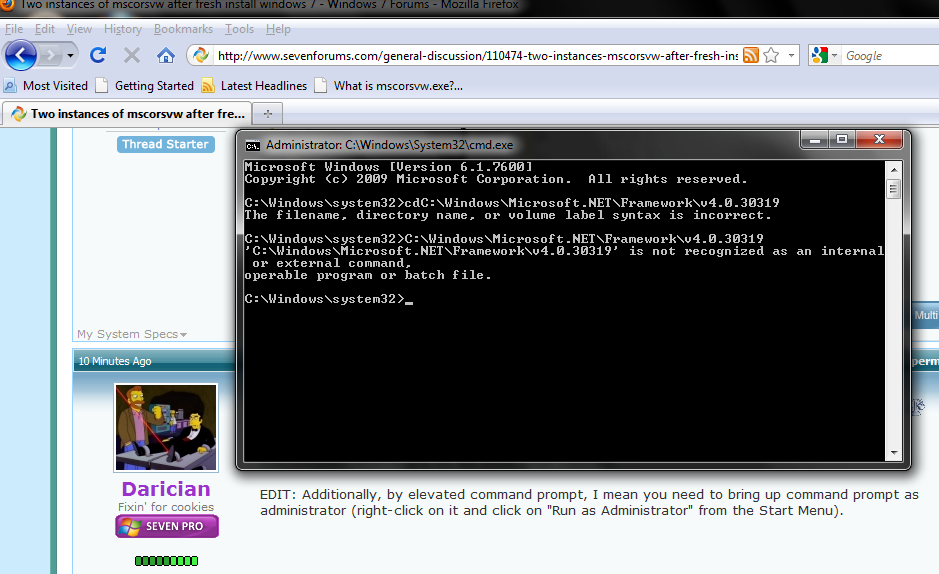The width and height of the screenshot is (939, 574).
Task: Open the Help menu
Action: 278,29
